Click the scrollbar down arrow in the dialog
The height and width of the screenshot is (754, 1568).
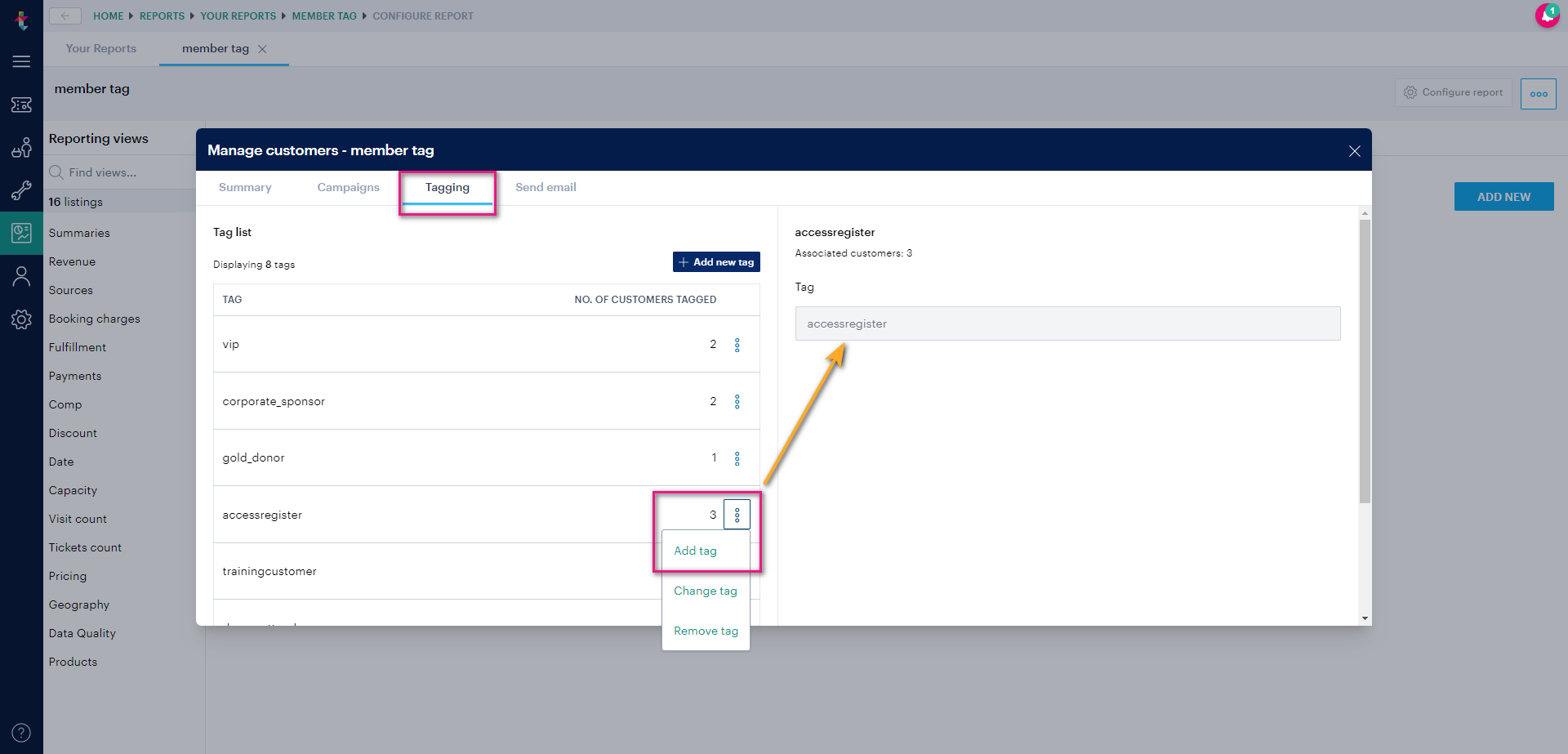click(x=1365, y=618)
